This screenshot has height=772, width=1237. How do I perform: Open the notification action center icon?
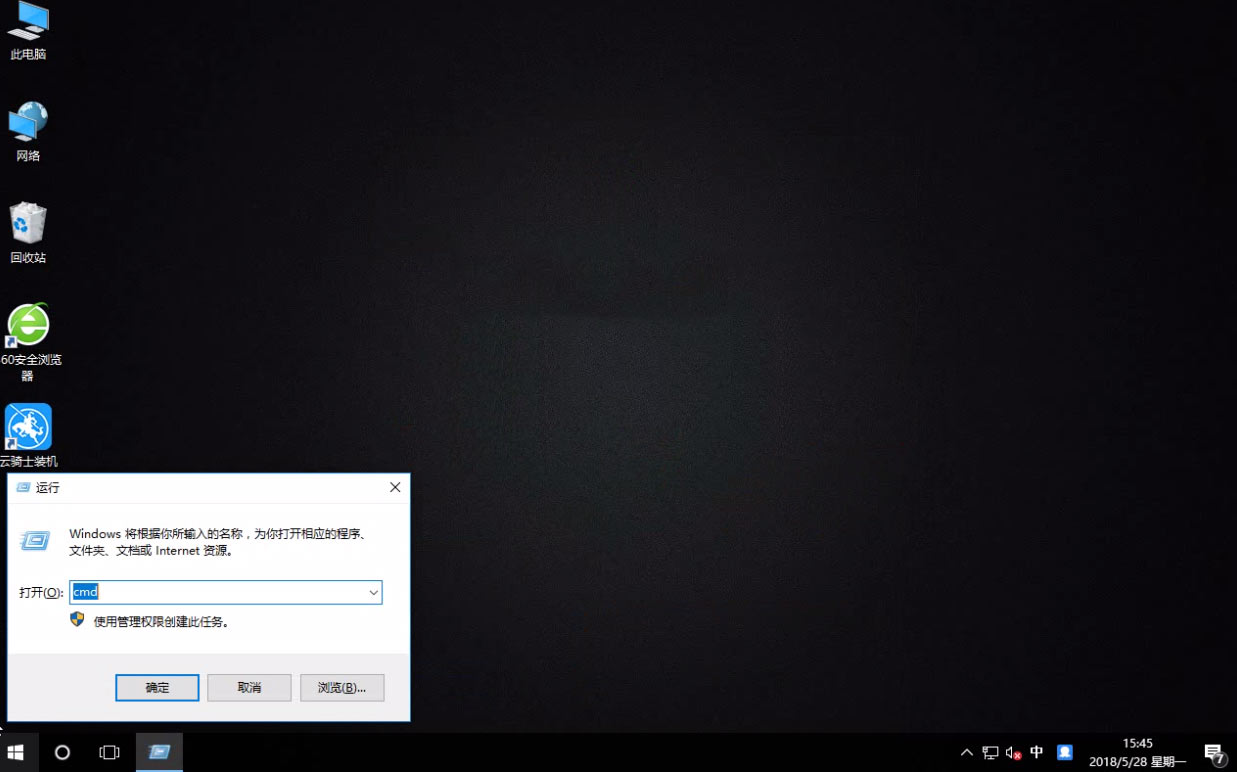1213,752
